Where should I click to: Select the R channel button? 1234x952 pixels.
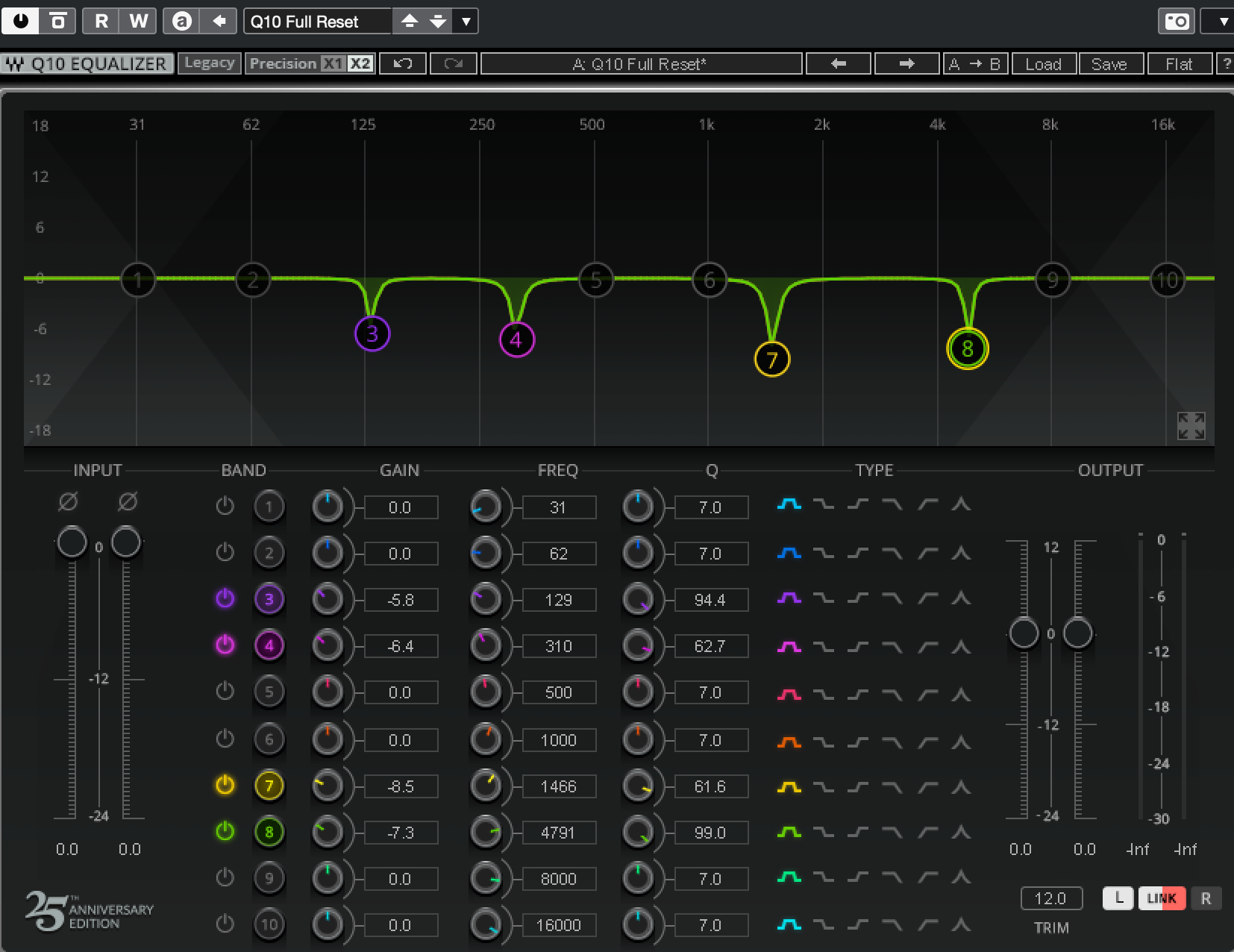tap(1206, 898)
